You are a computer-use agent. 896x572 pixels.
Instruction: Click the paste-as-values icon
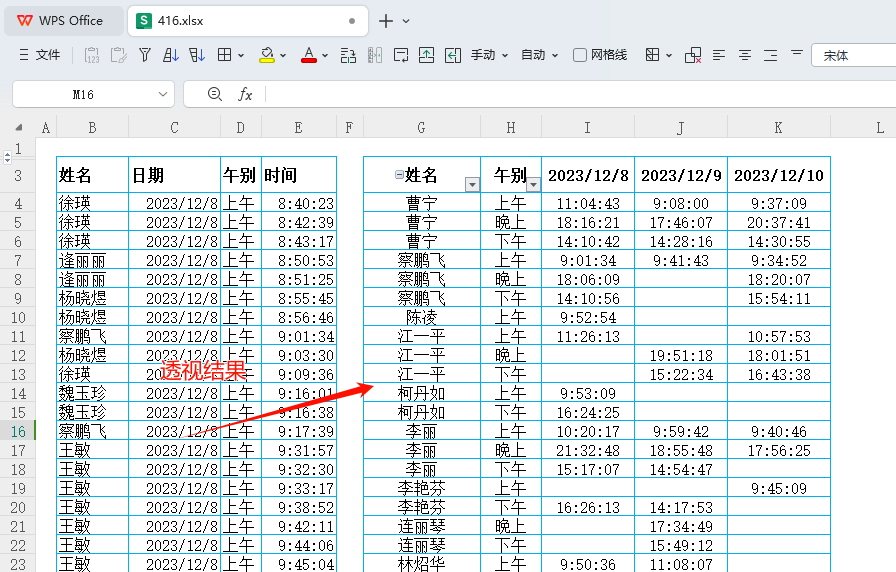tap(91, 55)
